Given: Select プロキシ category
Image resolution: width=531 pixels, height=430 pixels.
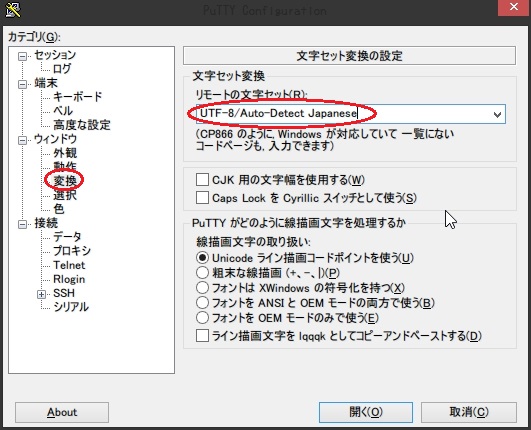Looking at the screenshot, I should point(72,251).
